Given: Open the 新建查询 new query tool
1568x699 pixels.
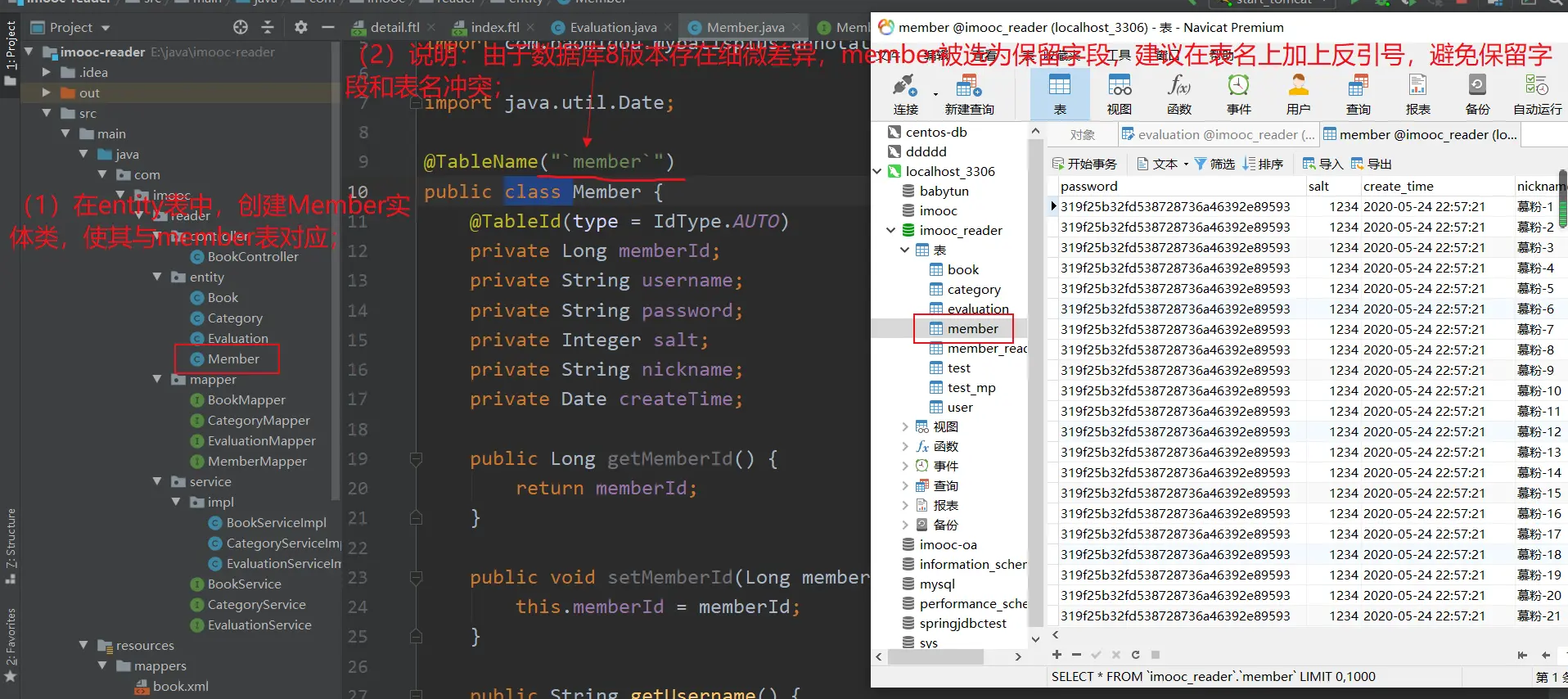Looking at the screenshot, I should (969, 93).
